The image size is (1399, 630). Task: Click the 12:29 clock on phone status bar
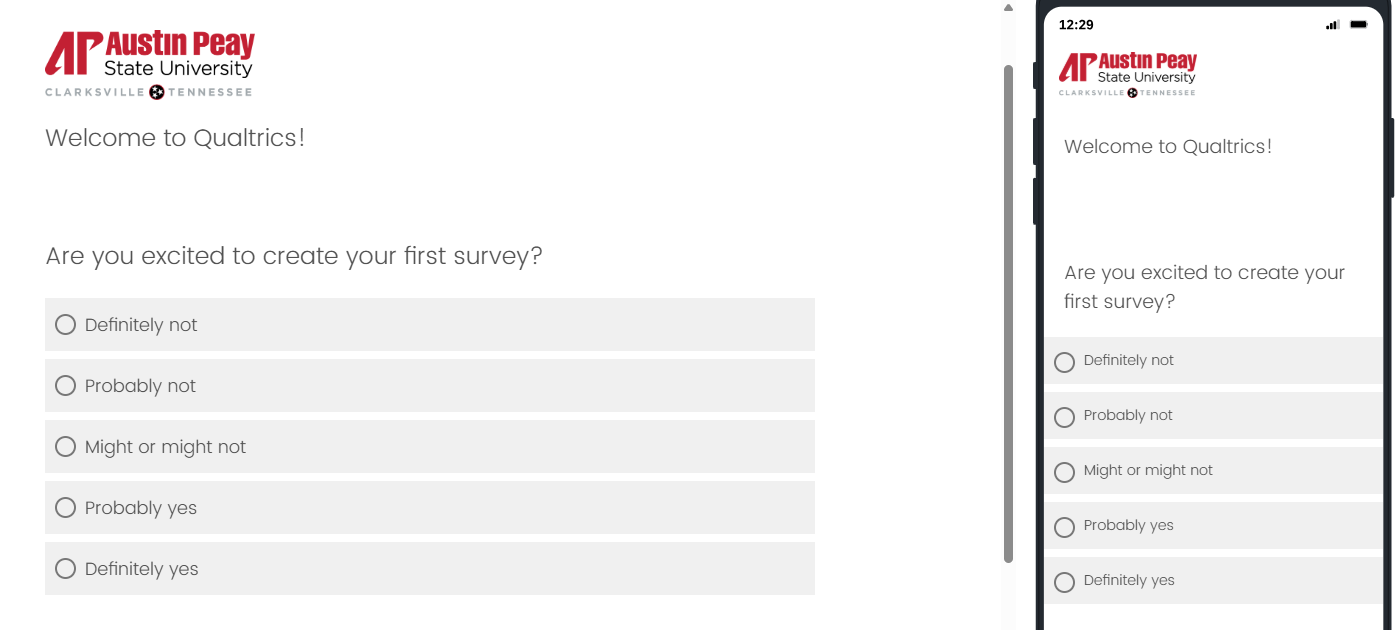coord(1076,25)
